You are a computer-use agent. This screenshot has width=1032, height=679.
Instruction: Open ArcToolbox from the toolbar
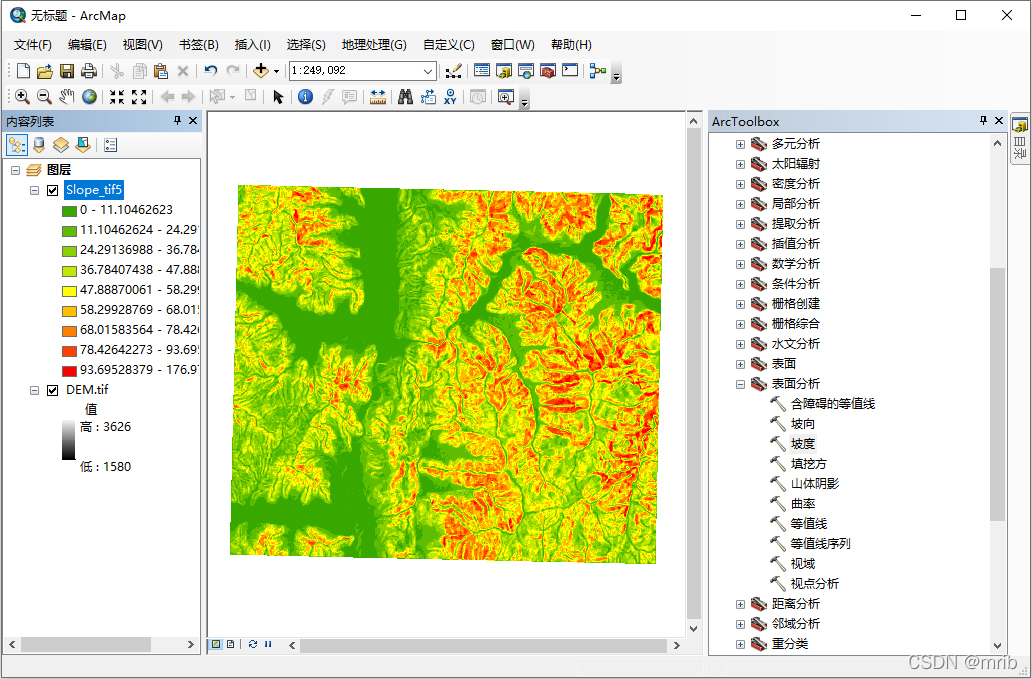(x=548, y=70)
